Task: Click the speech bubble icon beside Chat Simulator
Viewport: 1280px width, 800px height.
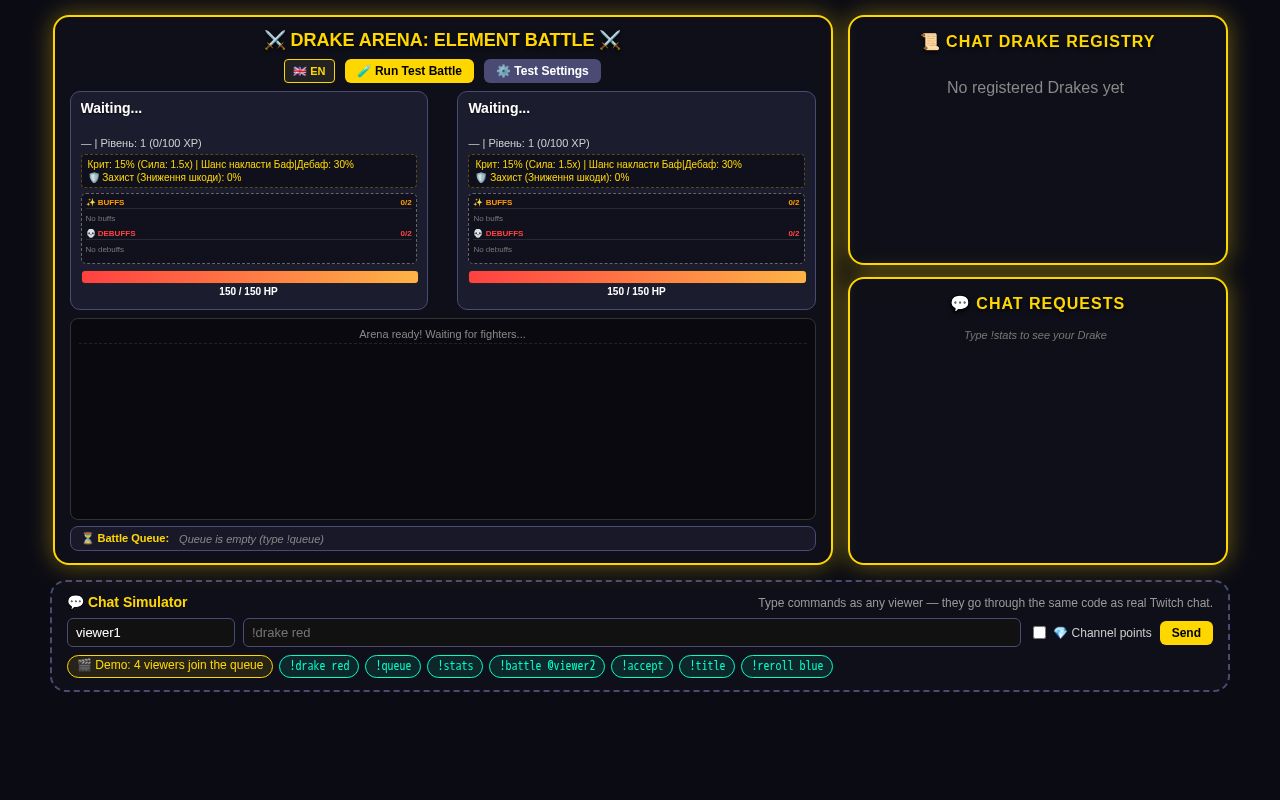Action: [76, 602]
